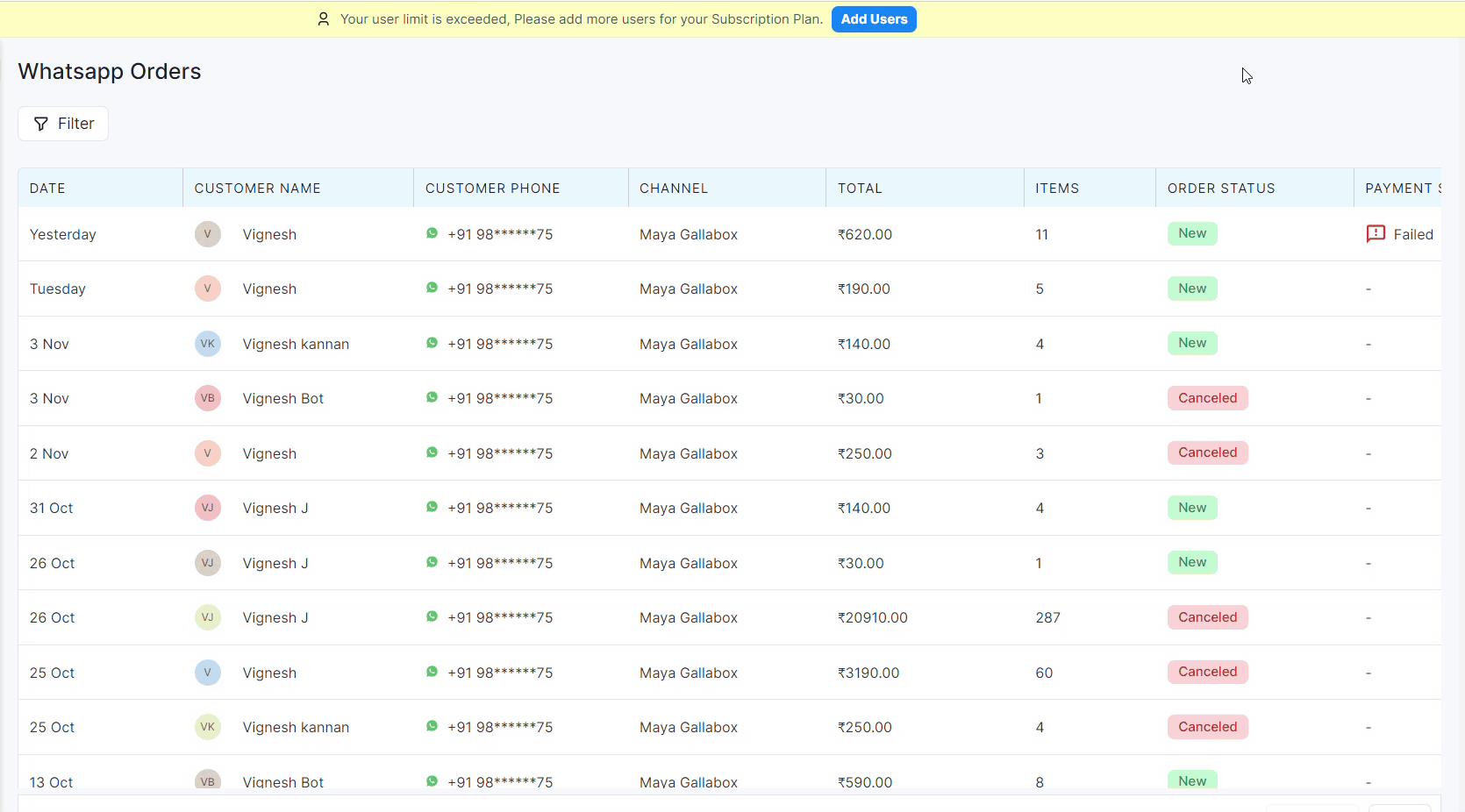Click the VJ avatar in 31 Oct row

pyautogui.click(x=207, y=508)
